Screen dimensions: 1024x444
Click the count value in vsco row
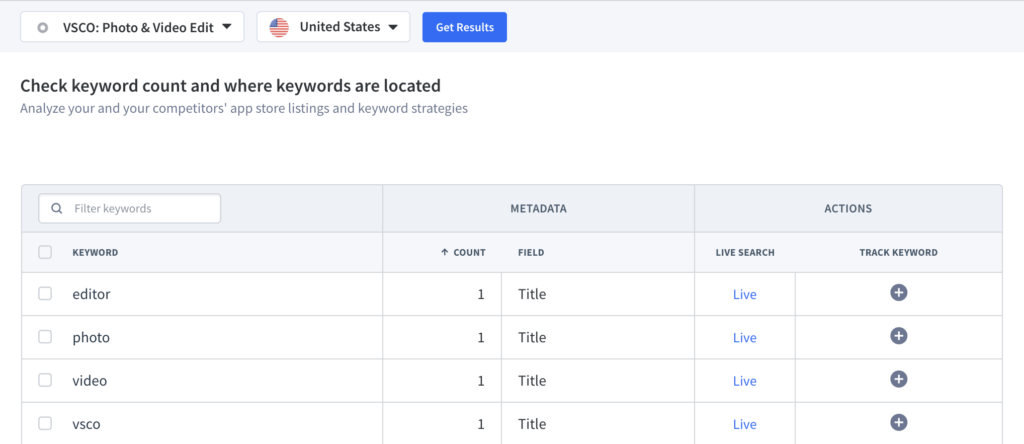pos(481,424)
